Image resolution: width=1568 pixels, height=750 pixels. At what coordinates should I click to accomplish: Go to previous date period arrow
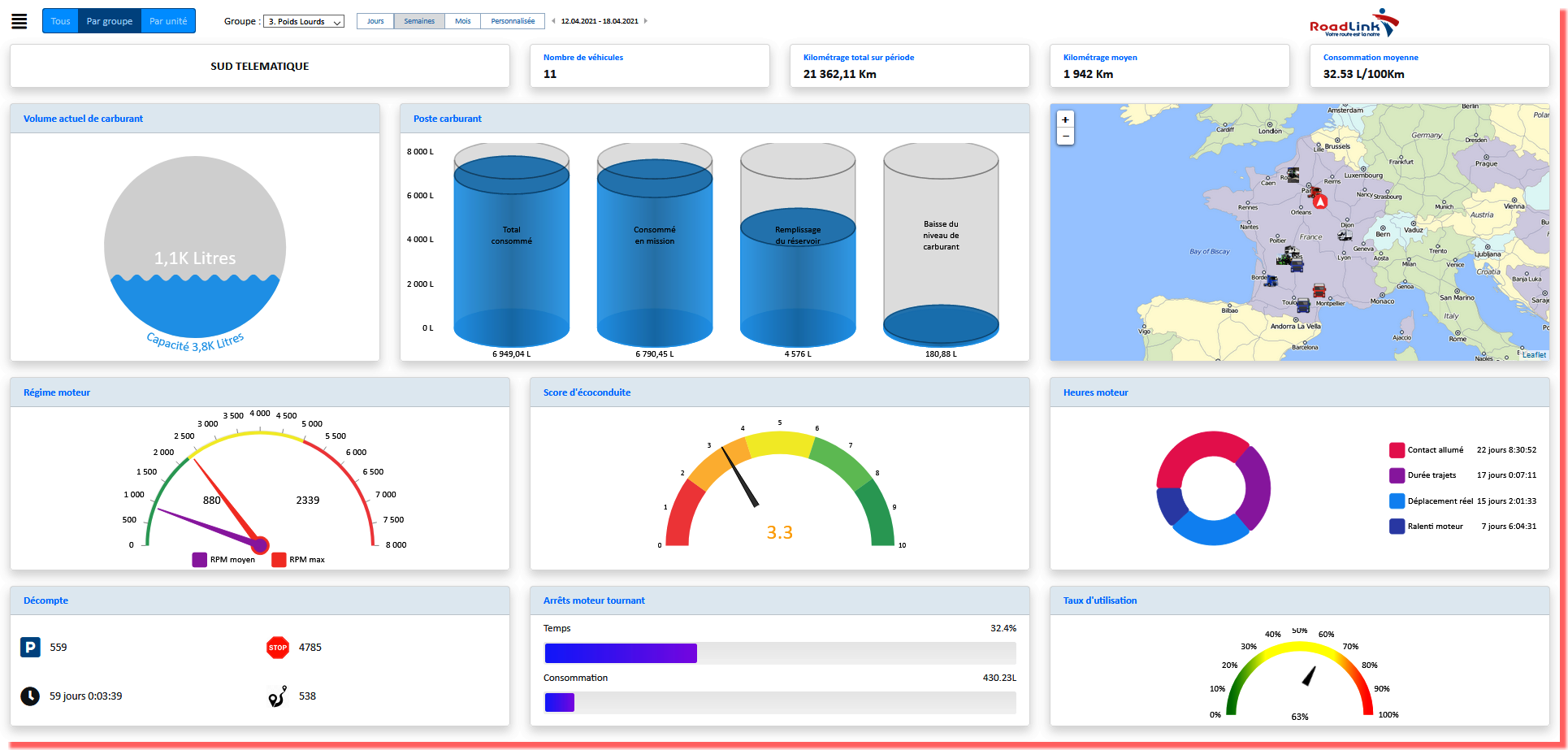pyautogui.click(x=553, y=21)
